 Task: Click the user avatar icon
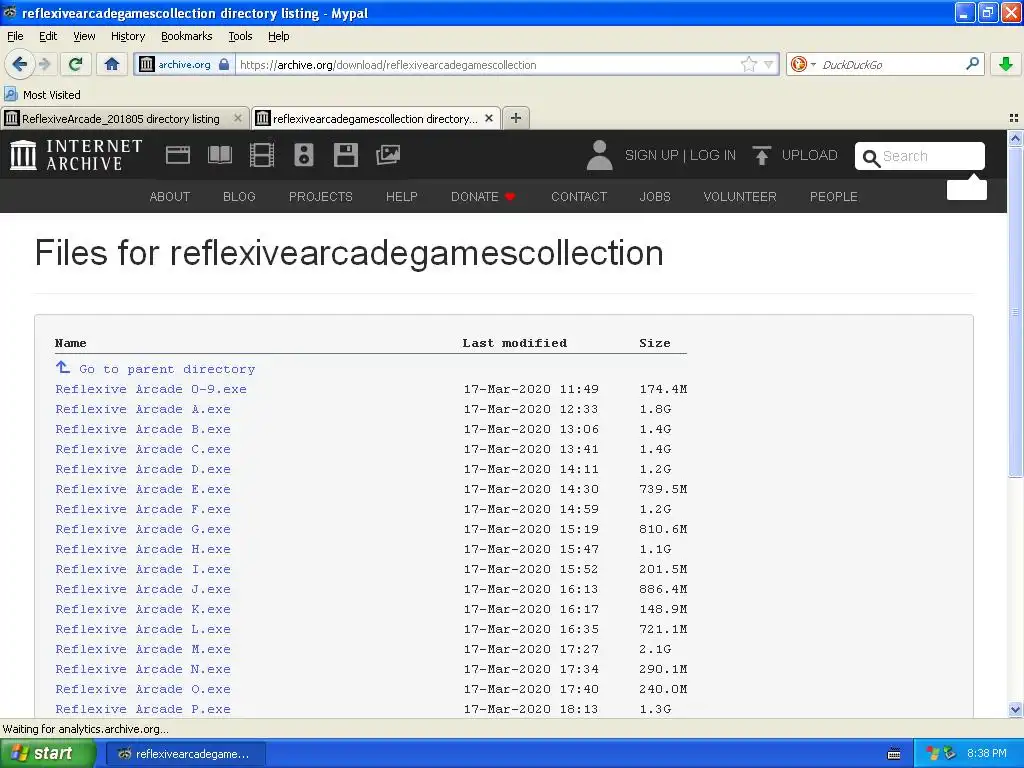(x=600, y=155)
